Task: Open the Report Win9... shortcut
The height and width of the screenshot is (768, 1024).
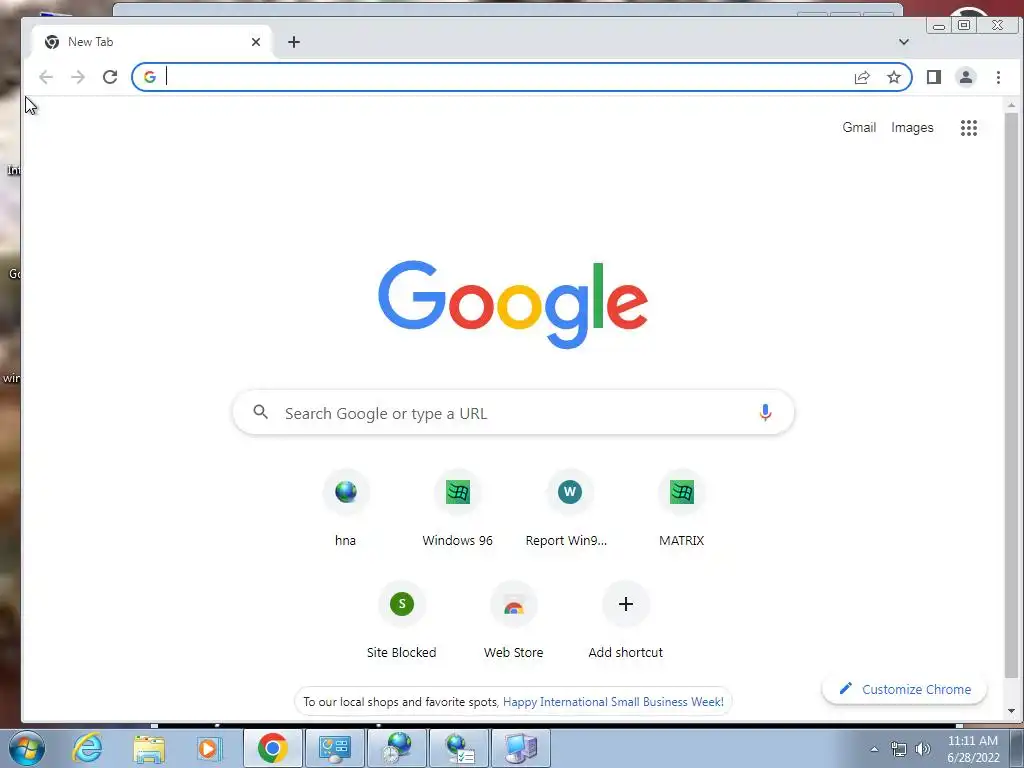Action: [569, 510]
